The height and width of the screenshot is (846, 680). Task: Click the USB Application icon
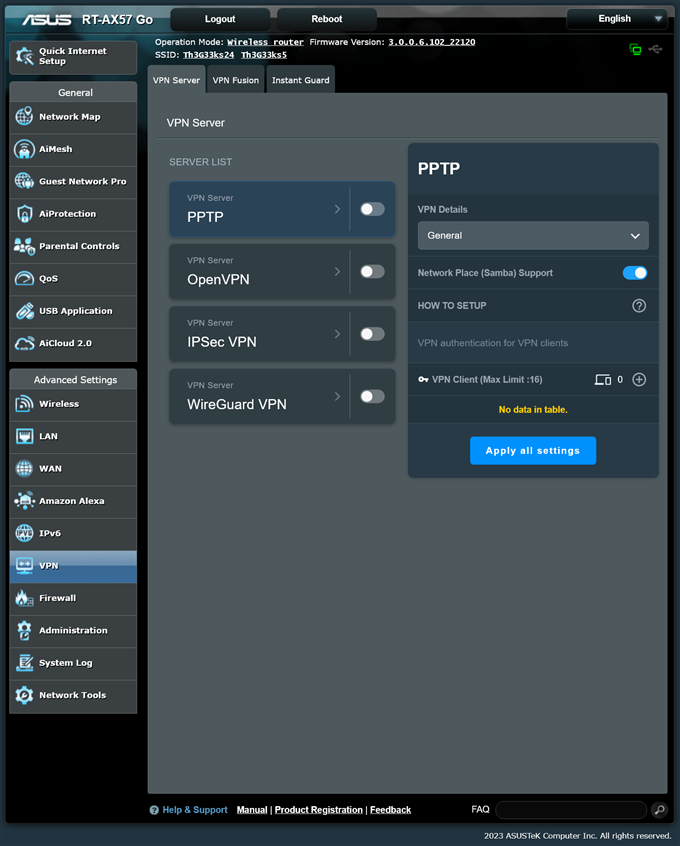(24, 311)
